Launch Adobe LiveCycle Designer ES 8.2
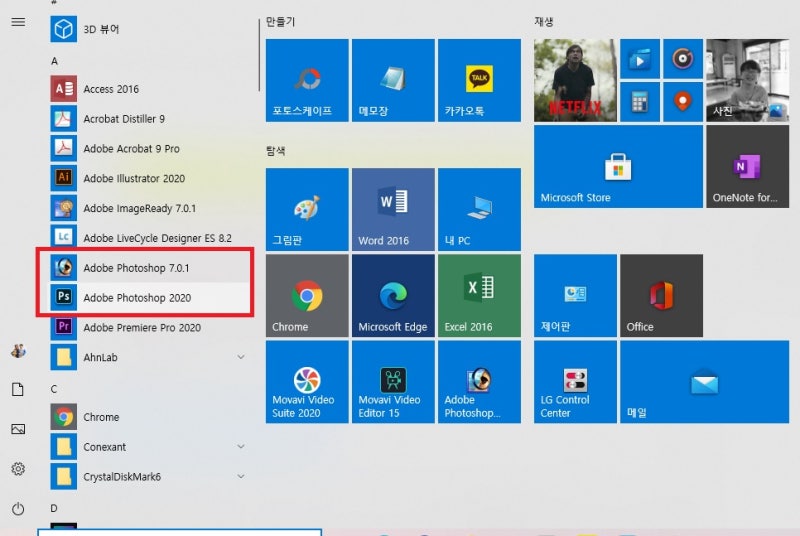Viewport: 800px width, 536px height. click(148, 238)
